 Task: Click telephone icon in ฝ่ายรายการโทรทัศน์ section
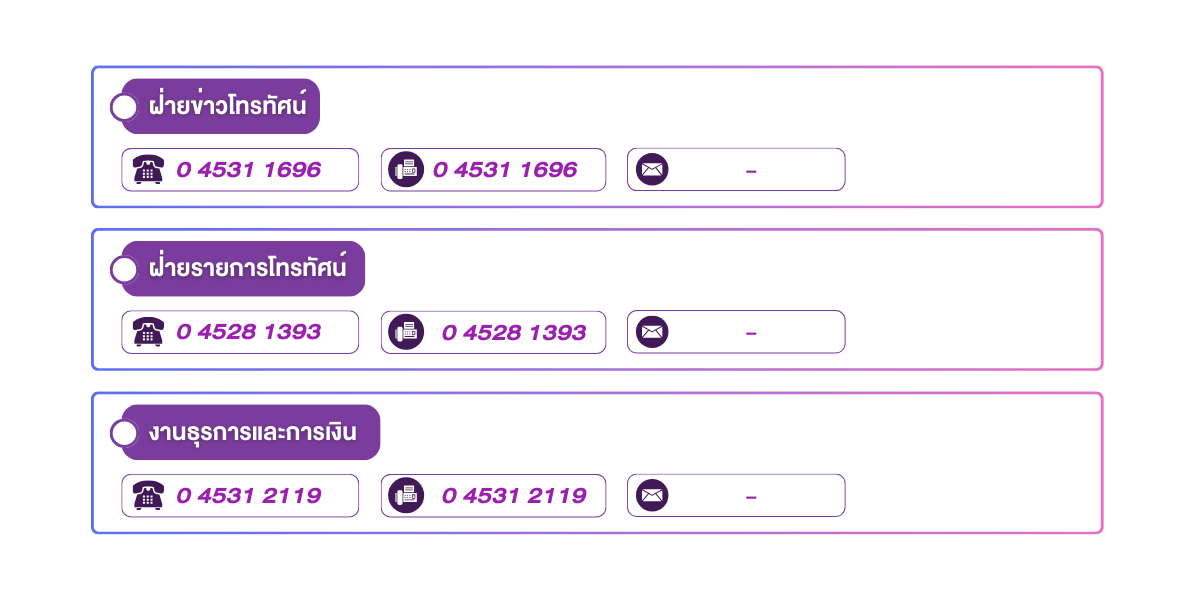coord(148,332)
